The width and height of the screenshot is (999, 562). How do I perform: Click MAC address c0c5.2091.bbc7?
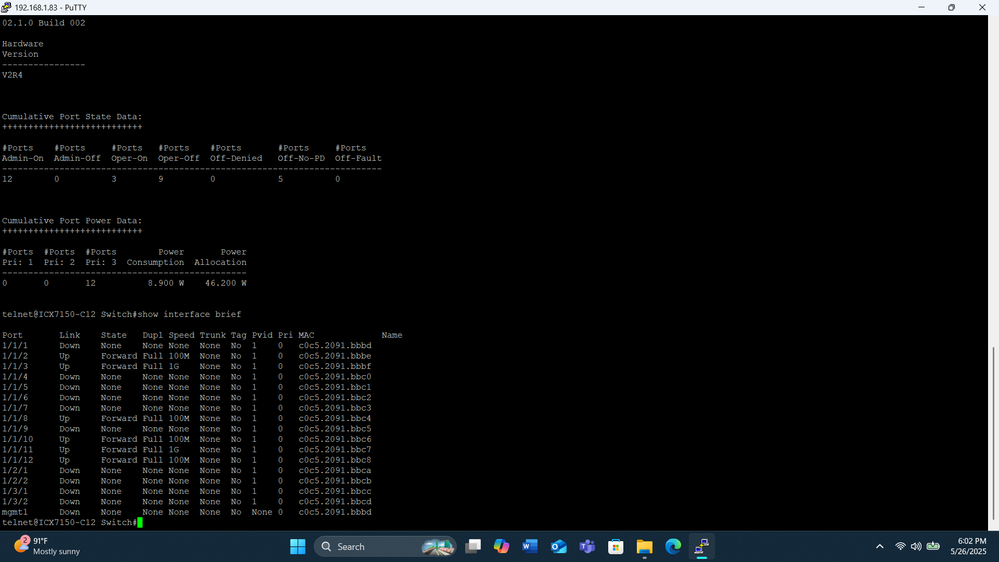coord(334,450)
